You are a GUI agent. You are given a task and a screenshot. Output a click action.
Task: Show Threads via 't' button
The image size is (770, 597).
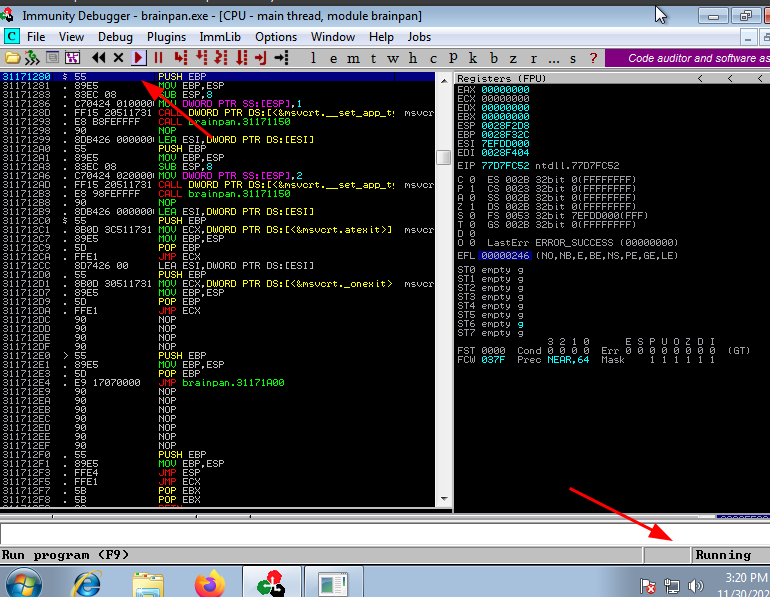click(373, 58)
